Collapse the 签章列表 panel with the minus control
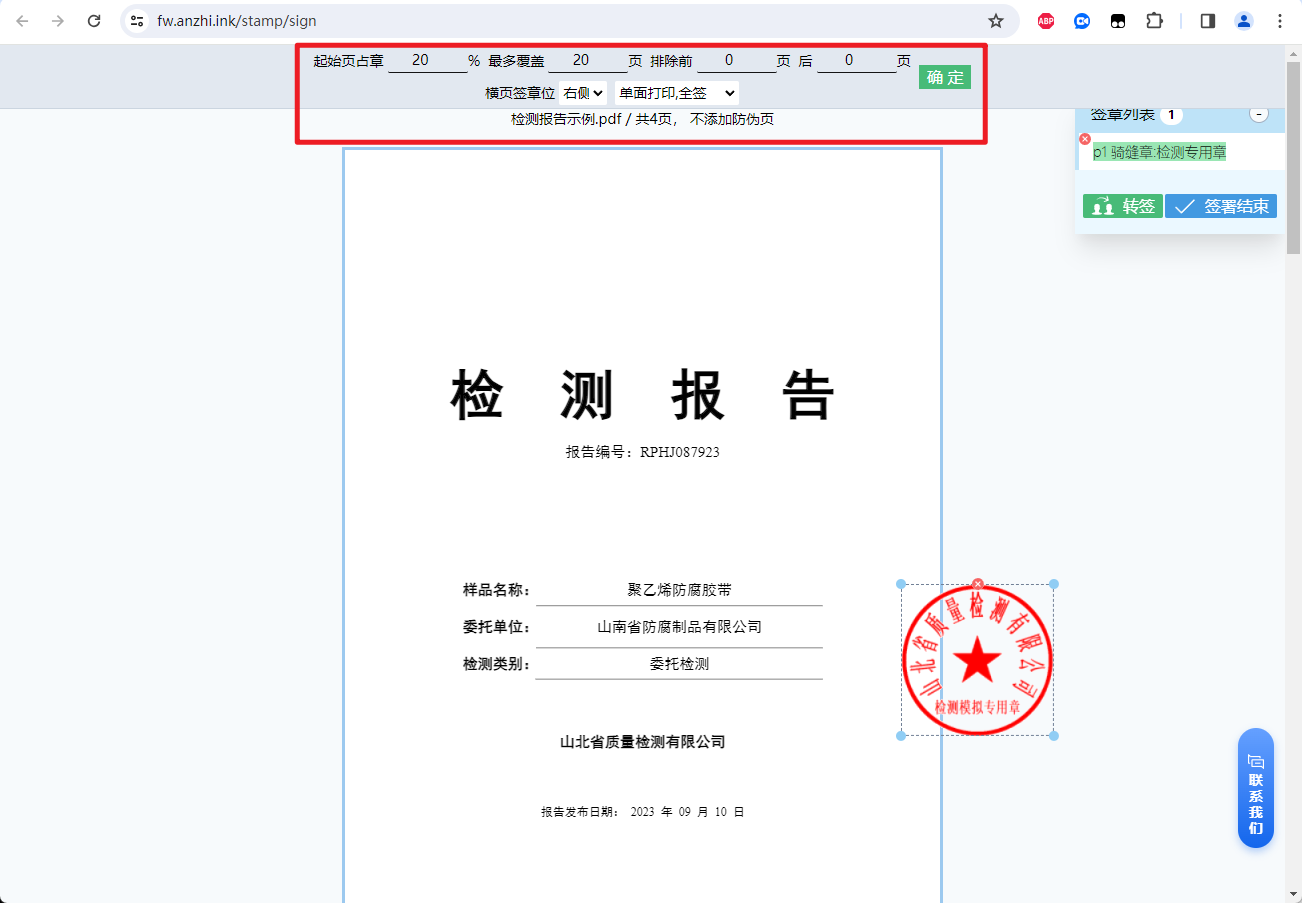This screenshot has height=903, width=1302. [x=1259, y=113]
